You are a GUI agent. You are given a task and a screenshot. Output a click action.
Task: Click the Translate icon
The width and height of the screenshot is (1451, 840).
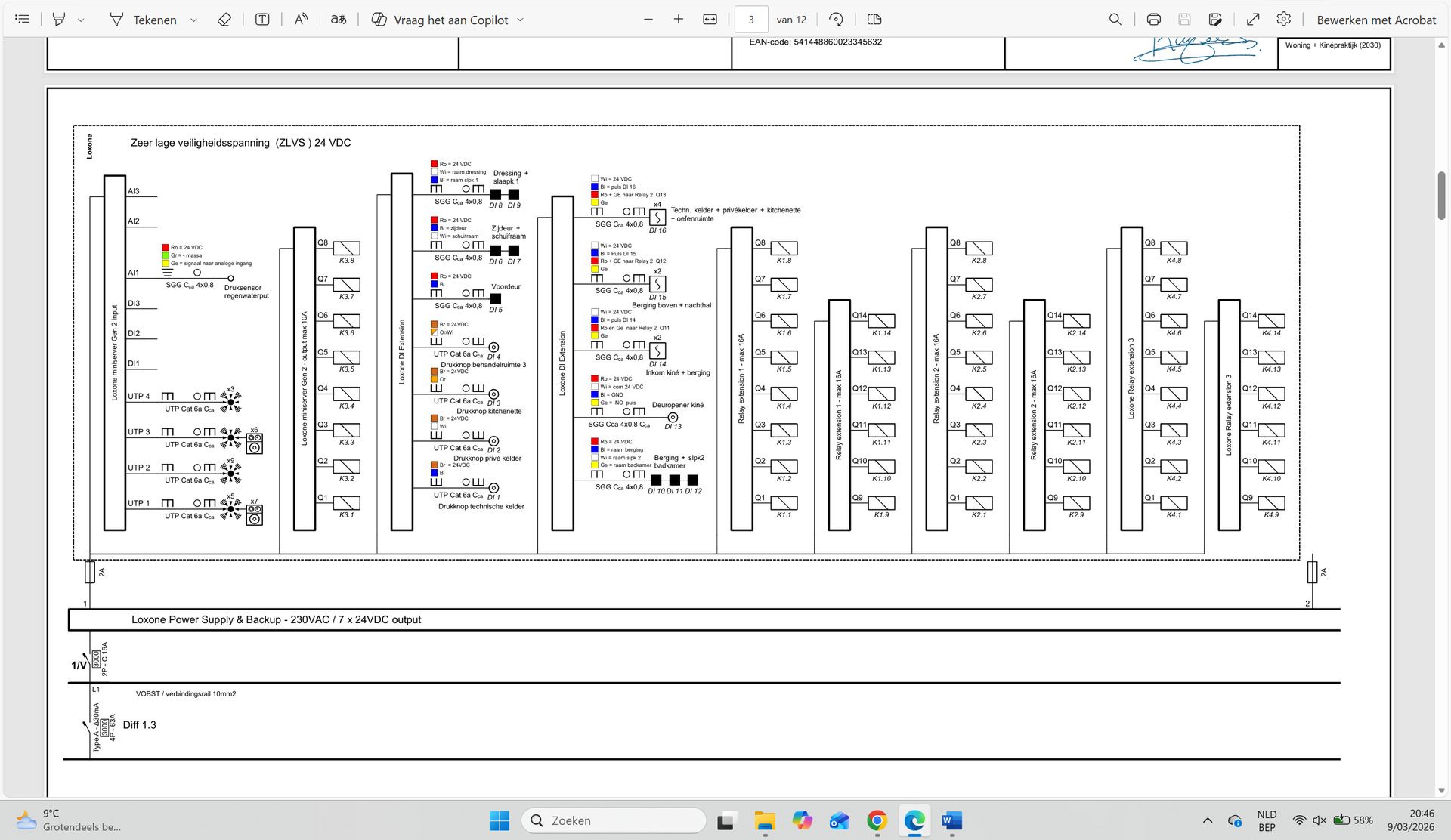click(x=339, y=20)
